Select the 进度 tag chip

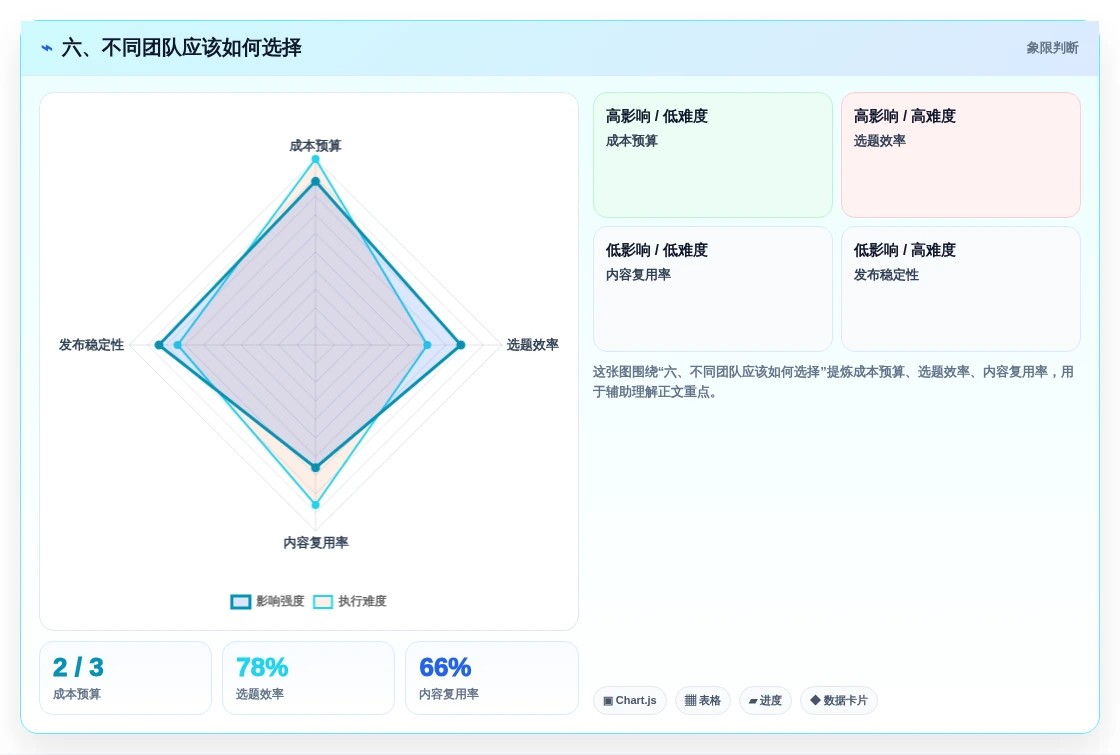pos(765,700)
